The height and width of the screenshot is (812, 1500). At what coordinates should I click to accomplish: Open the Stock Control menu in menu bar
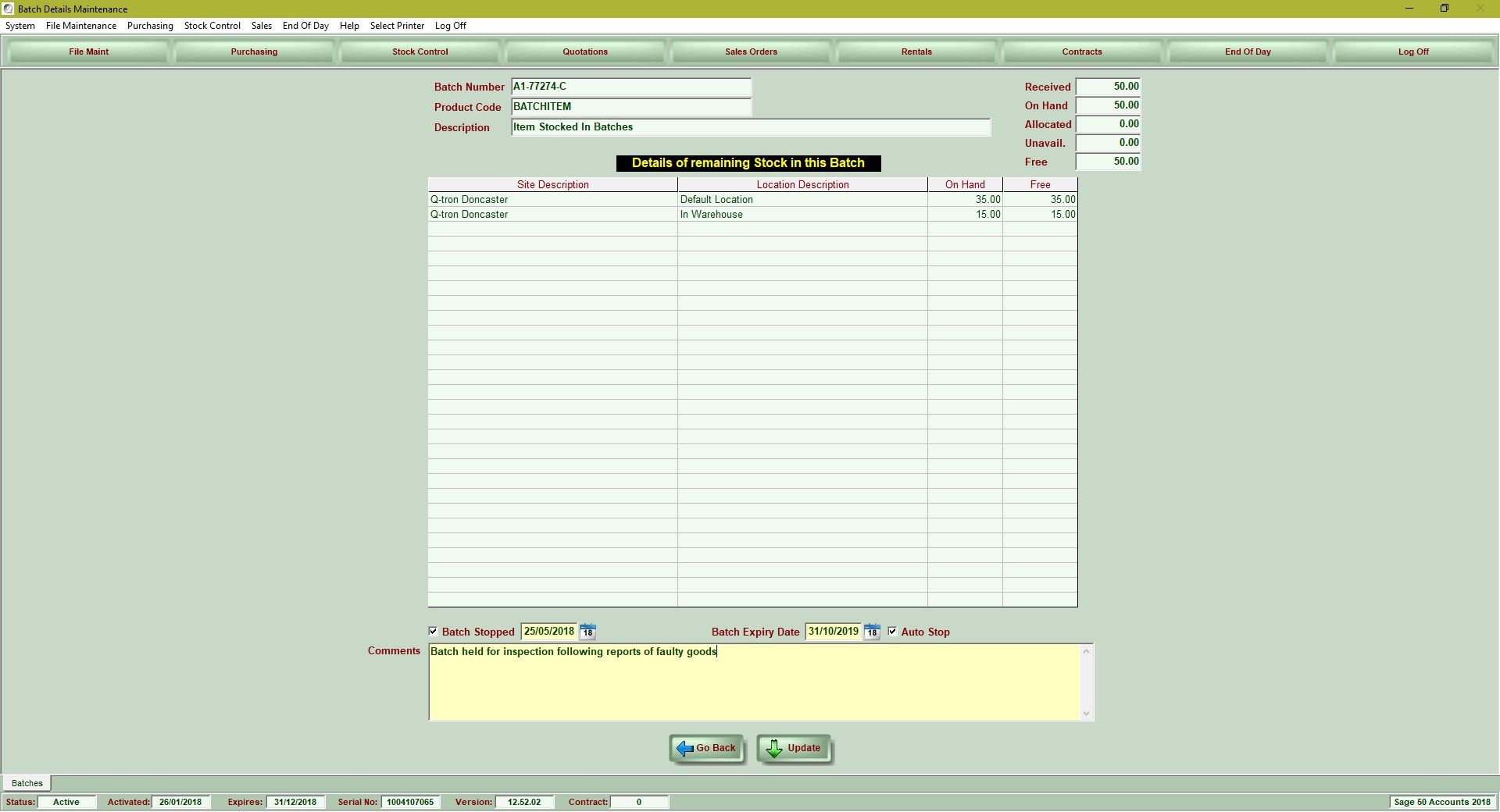pos(212,26)
